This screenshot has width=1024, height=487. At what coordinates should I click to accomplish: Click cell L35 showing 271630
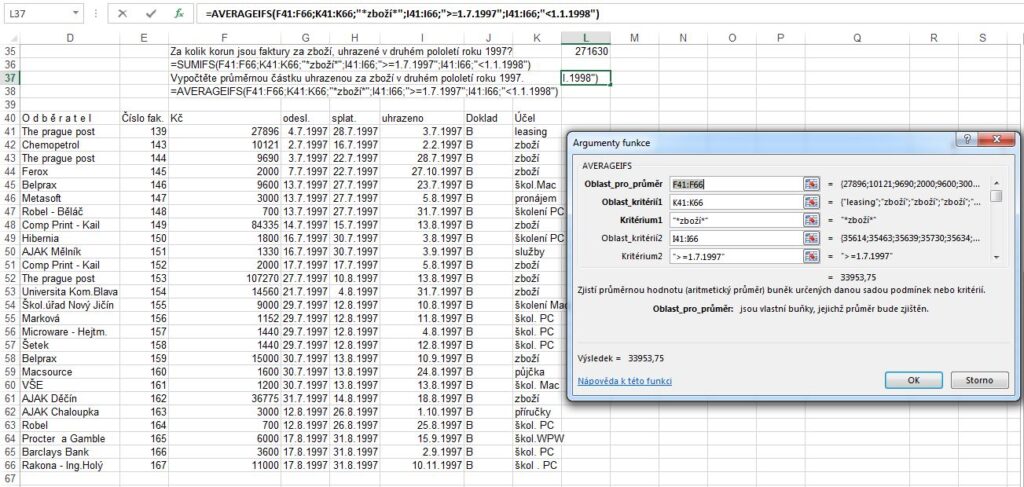point(585,51)
